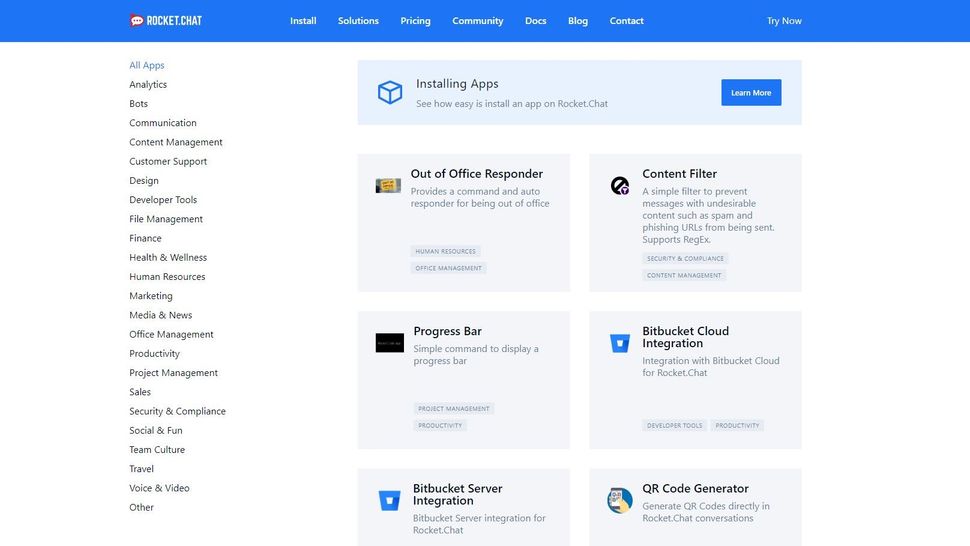Select the All Apps category
The height and width of the screenshot is (546, 970).
pyautogui.click(x=147, y=65)
